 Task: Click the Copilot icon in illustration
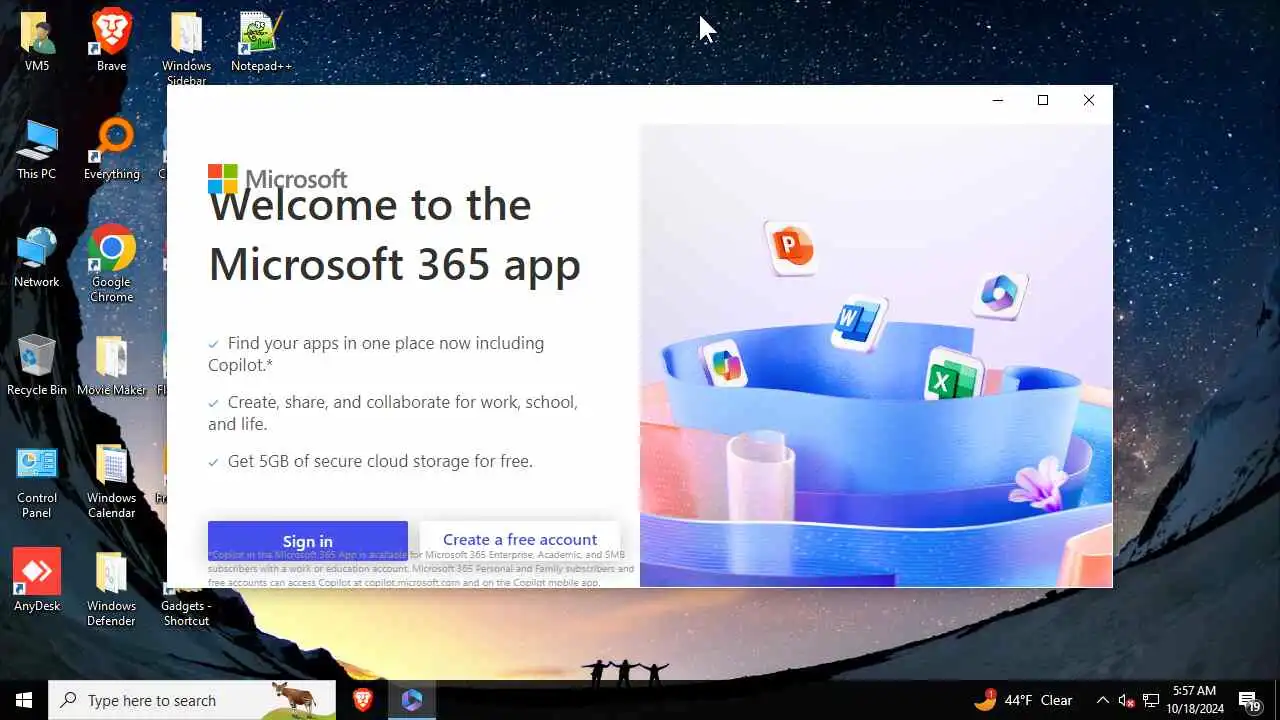pos(725,366)
